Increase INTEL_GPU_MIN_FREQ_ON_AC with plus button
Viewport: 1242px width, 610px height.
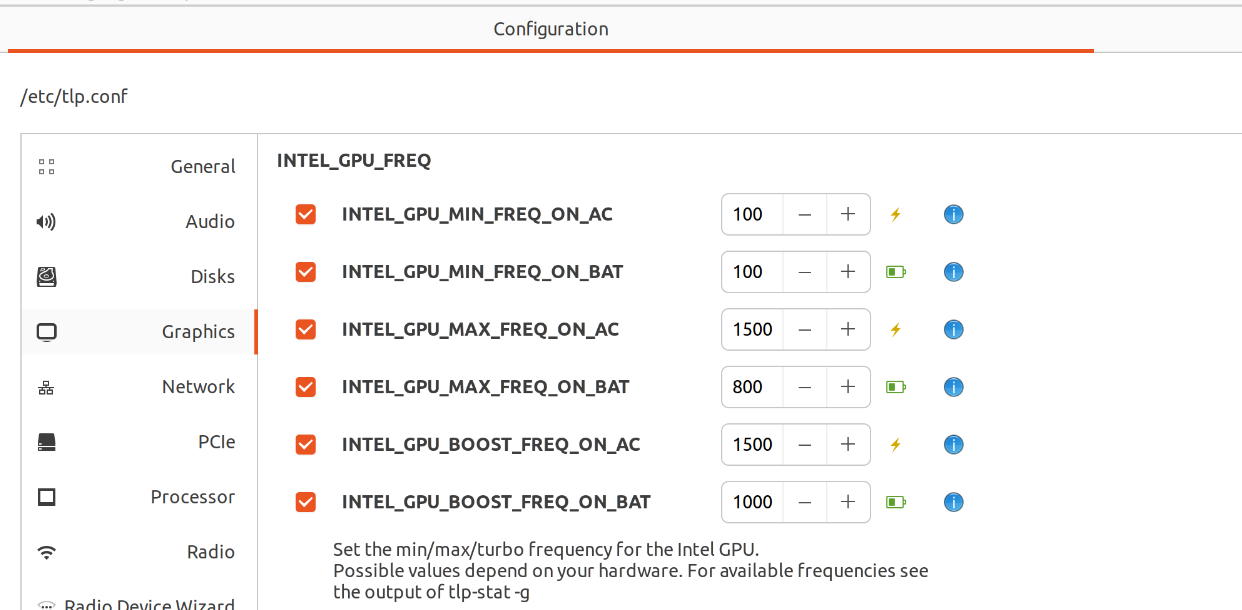click(848, 214)
